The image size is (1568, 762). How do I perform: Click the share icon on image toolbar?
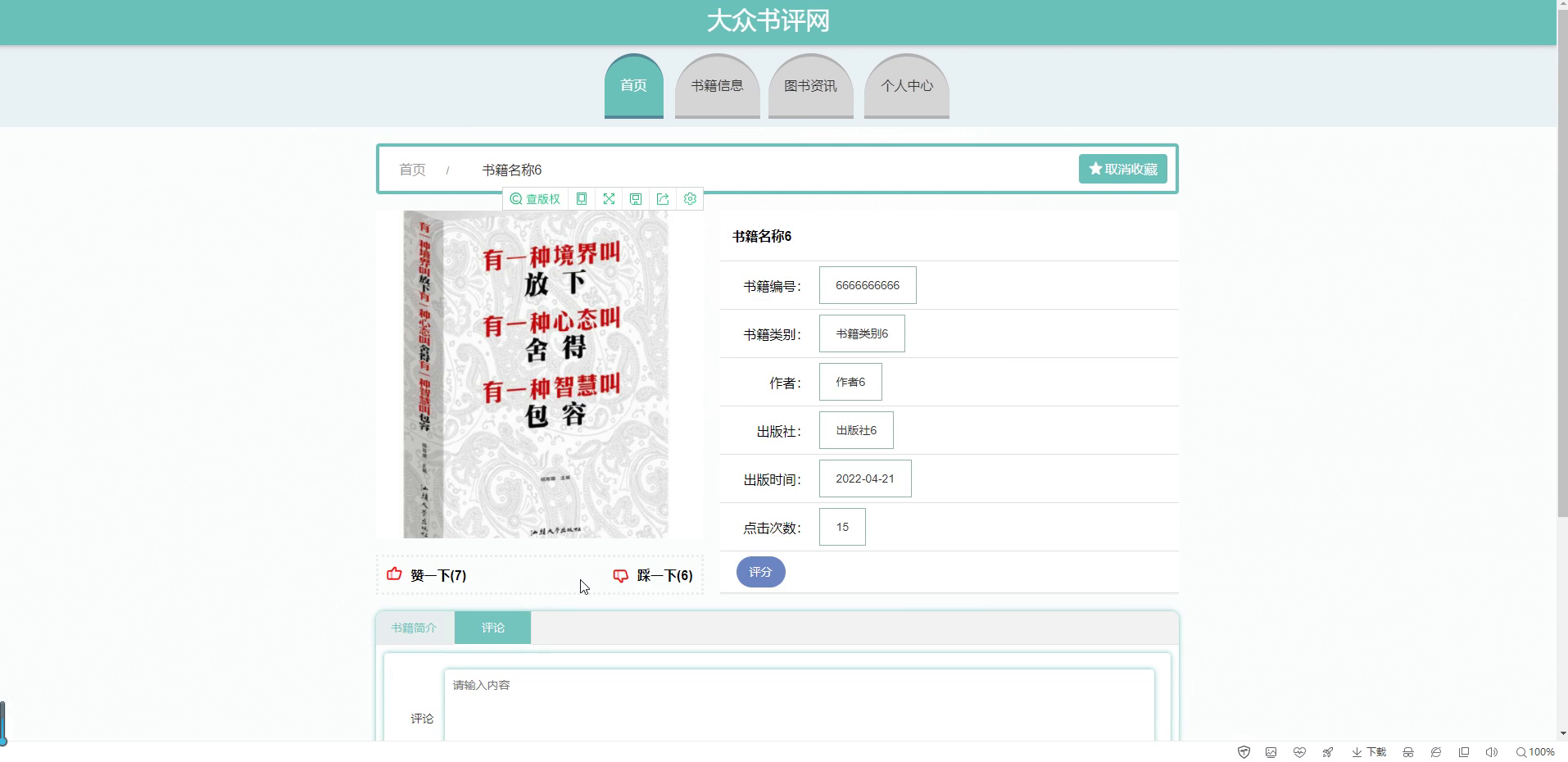pyautogui.click(x=663, y=199)
